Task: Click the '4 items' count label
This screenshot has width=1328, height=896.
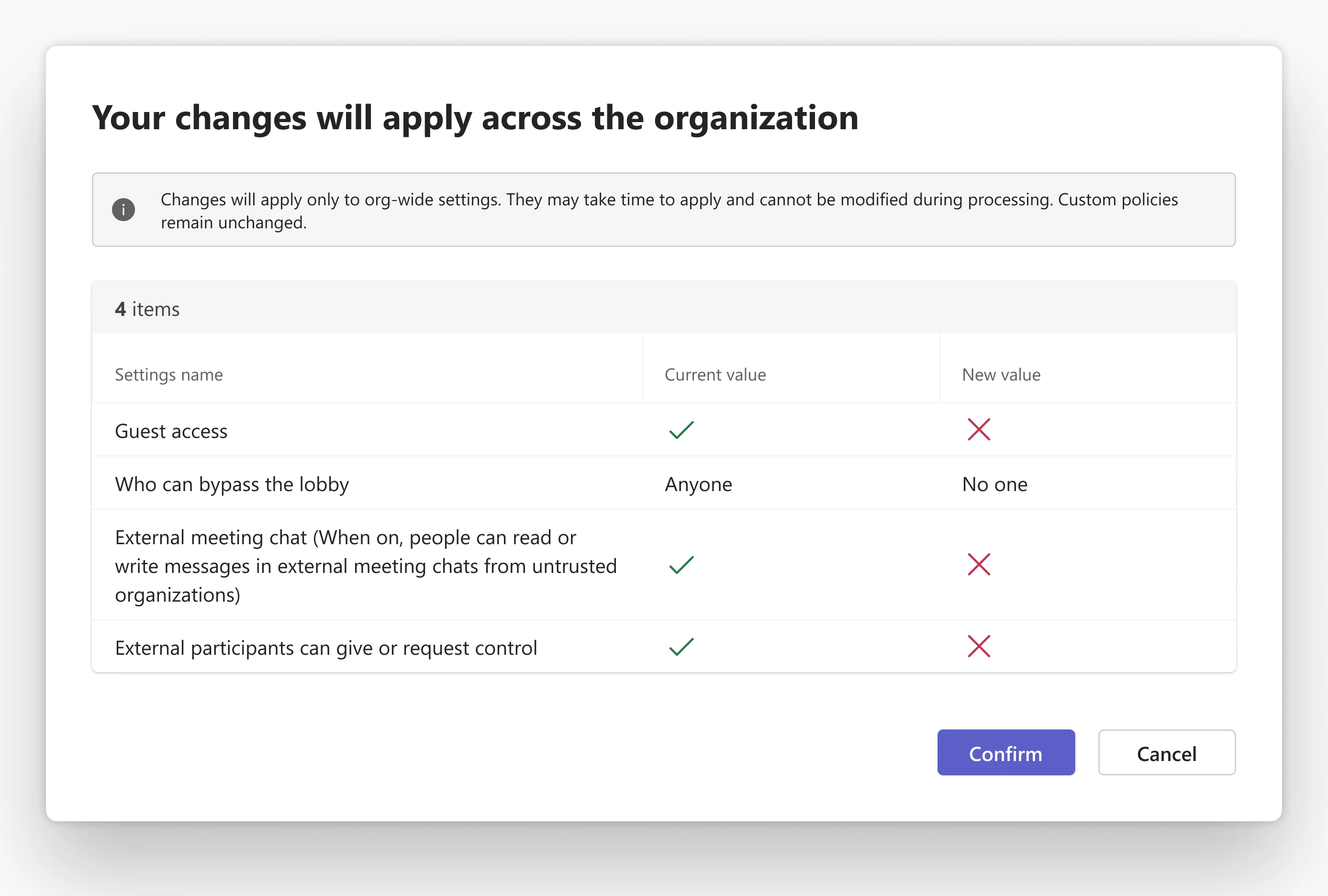Action: point(147,309)
